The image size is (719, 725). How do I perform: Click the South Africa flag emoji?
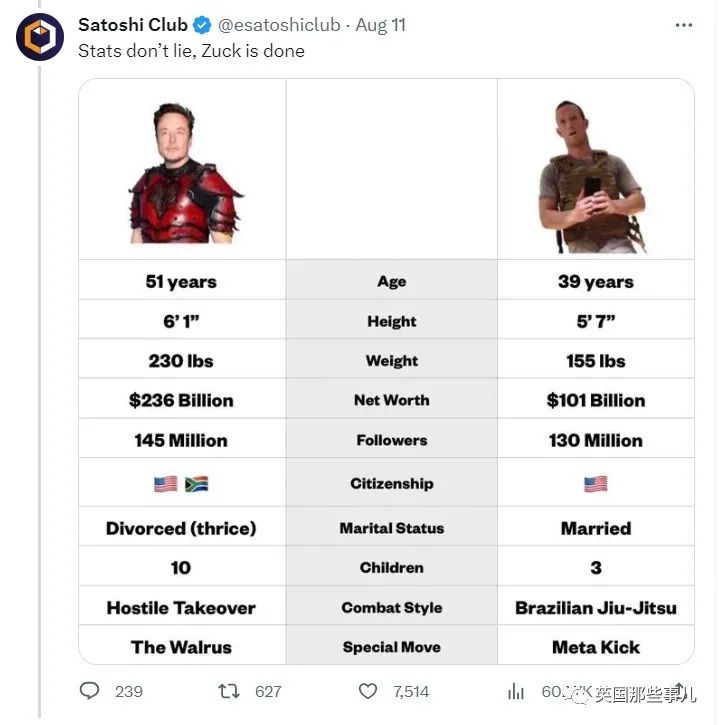click(x=197, y=484)
